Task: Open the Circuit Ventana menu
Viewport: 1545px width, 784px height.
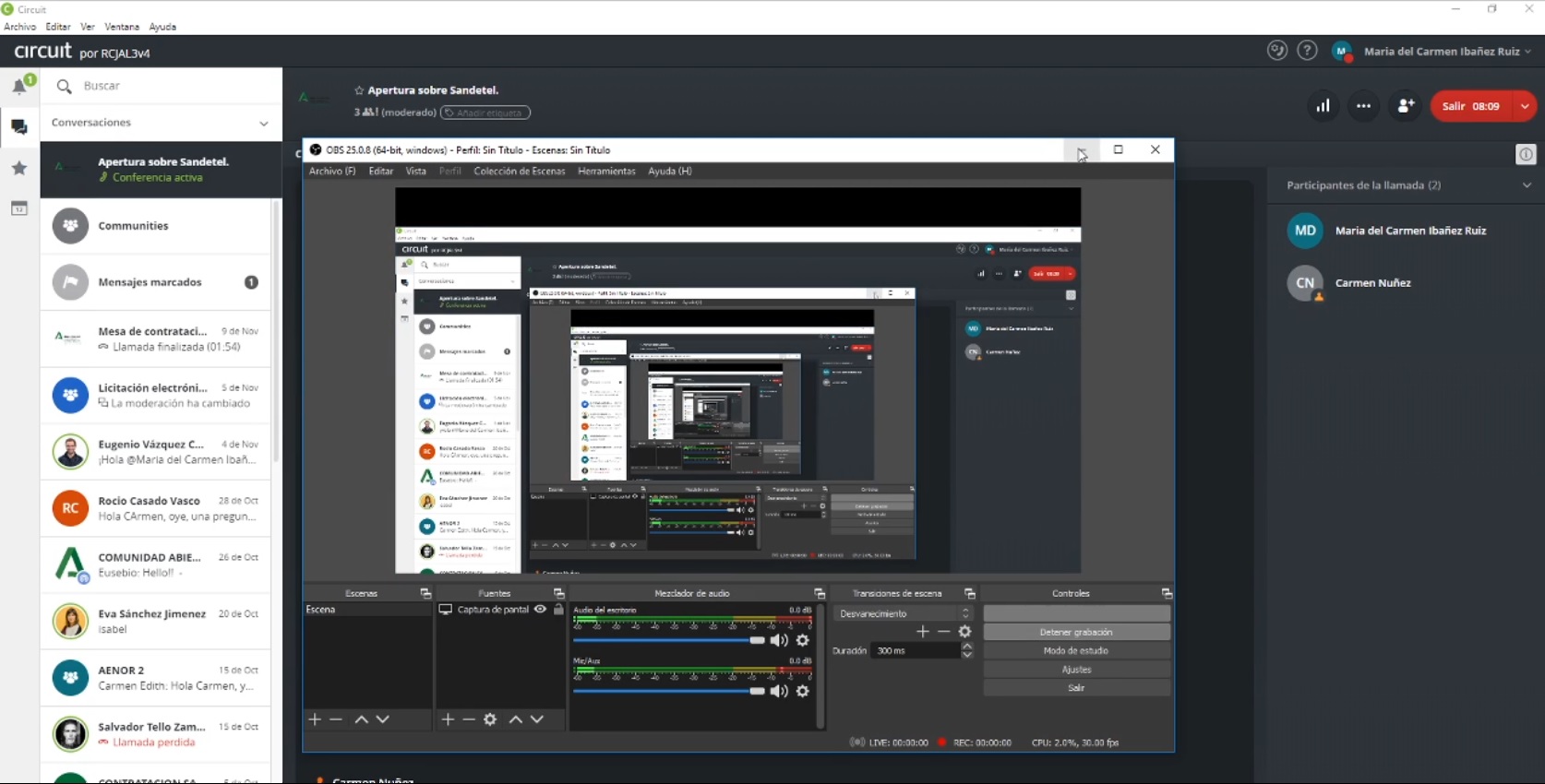Action: 122,27
